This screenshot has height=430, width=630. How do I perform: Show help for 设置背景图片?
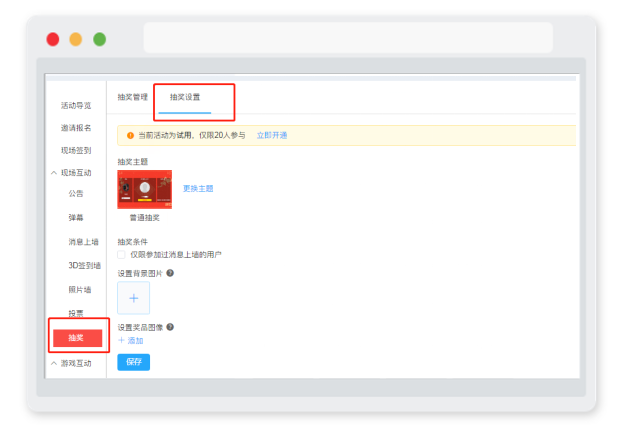pyautogui.click(x=170, y=273)
